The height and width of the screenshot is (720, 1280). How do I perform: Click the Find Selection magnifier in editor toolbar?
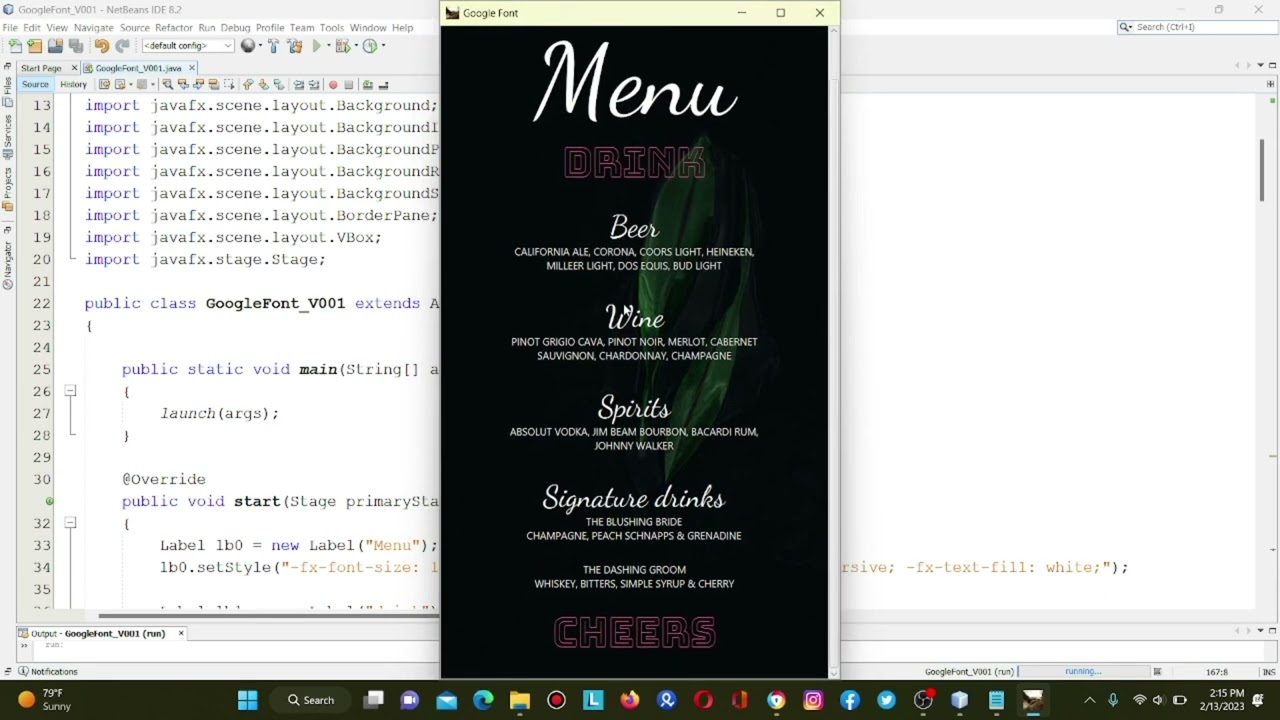coord(167,85)
